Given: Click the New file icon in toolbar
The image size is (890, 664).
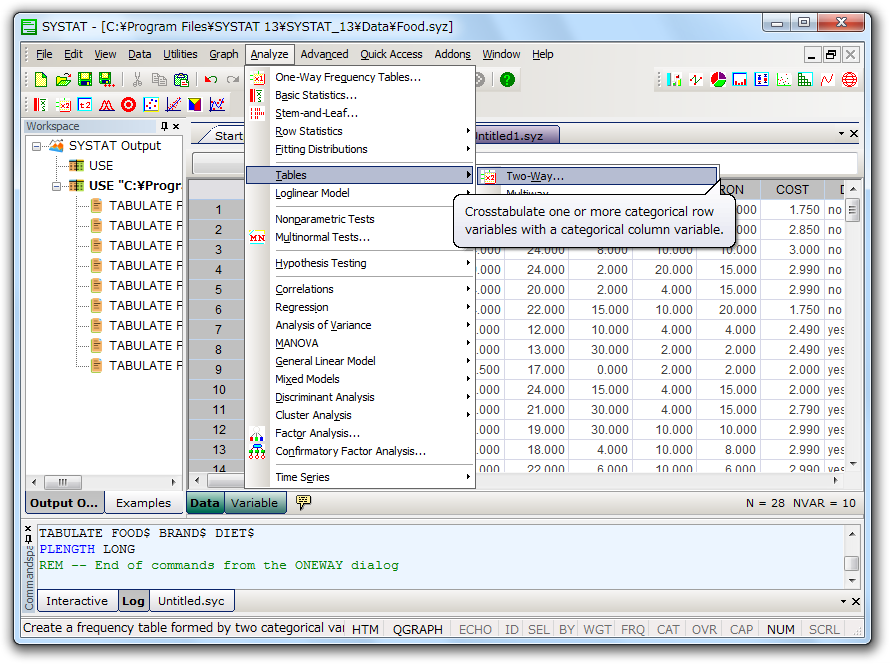Looking at the screenshot, I should tap(41, 79).
